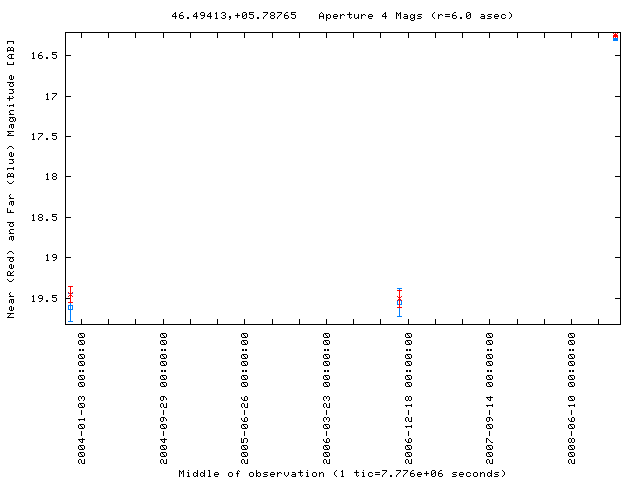Viewport: 640px width, 480px height.
Task: Click the blue far-UV square point near 2004-01-03
Action: [x=71, y=307]
